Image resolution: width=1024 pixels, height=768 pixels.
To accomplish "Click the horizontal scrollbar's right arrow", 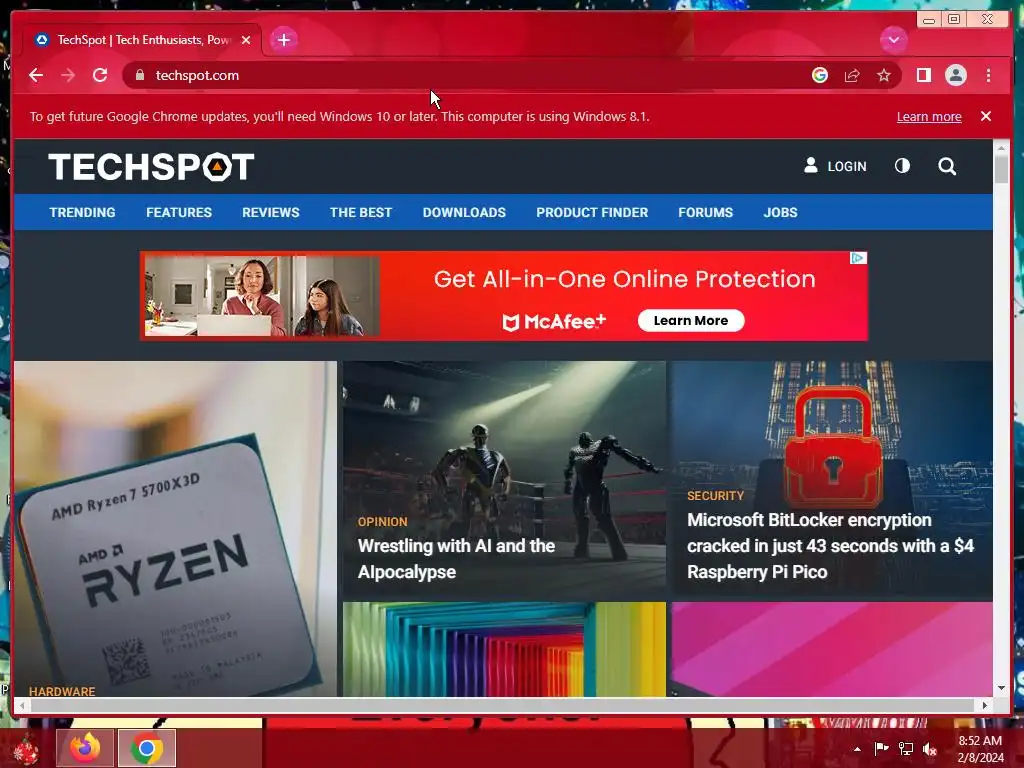I will pyautogui.click(x=985, y=705).
